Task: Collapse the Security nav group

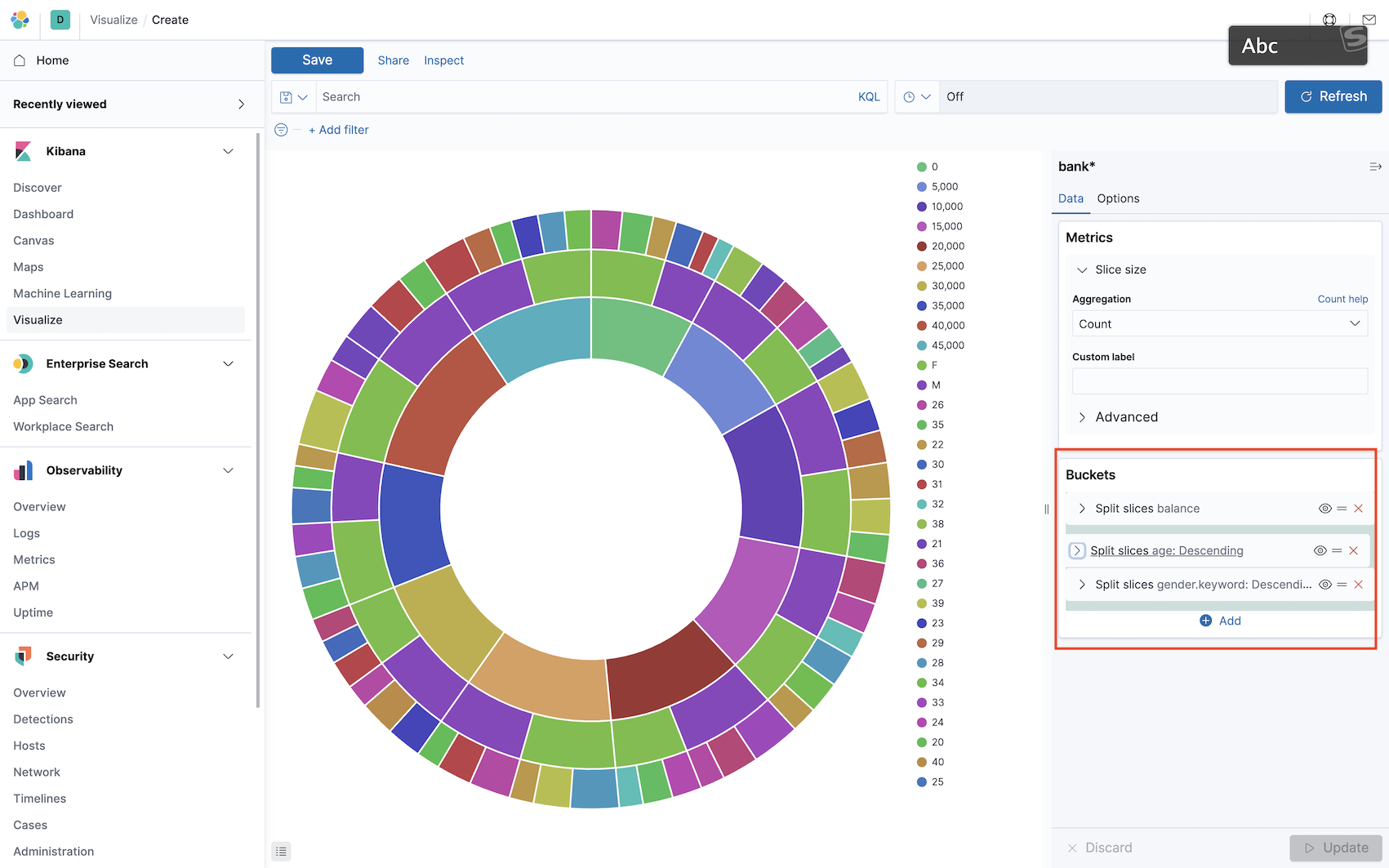Action: coord(229,657)
